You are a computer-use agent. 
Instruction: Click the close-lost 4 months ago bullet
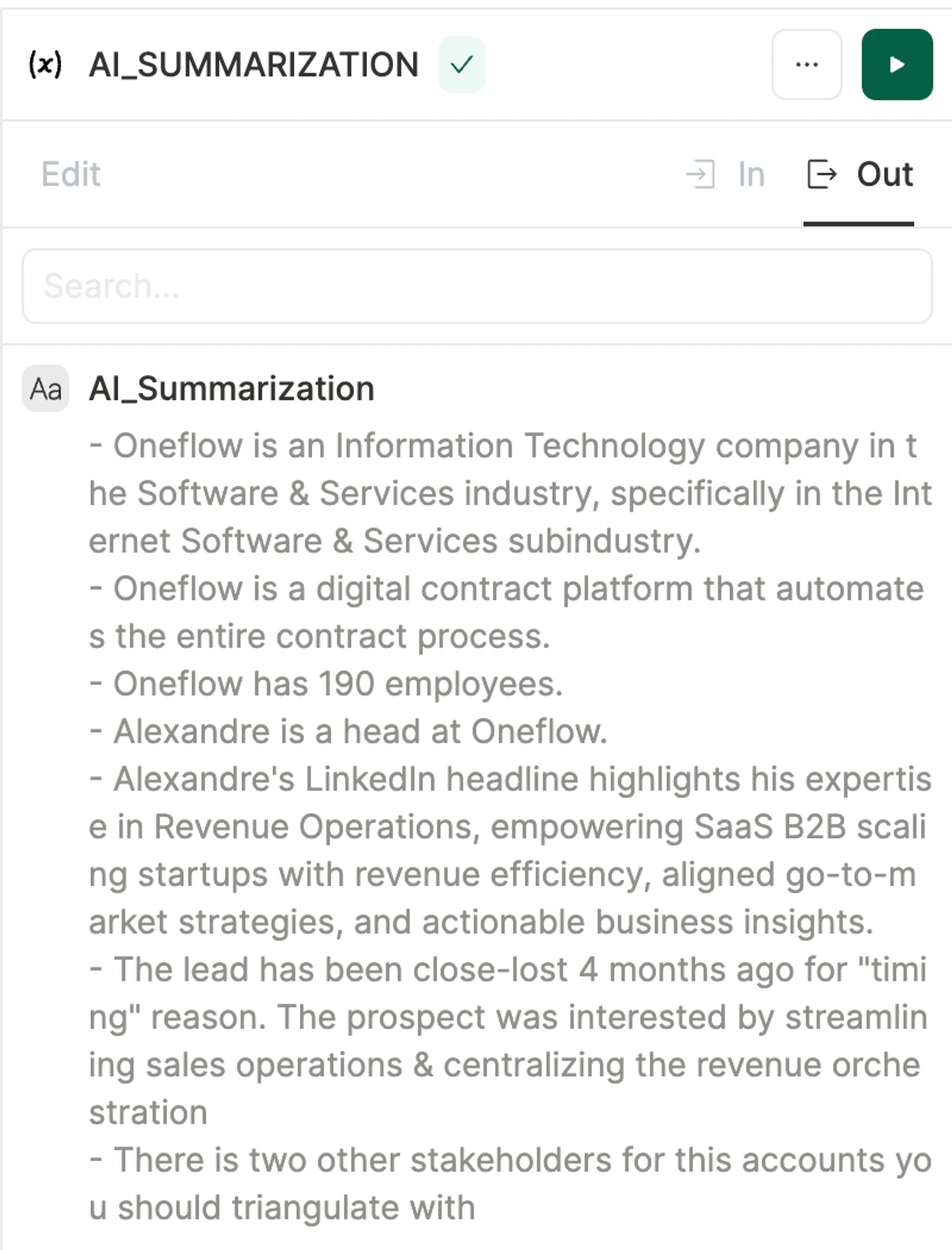[508, 1041]
